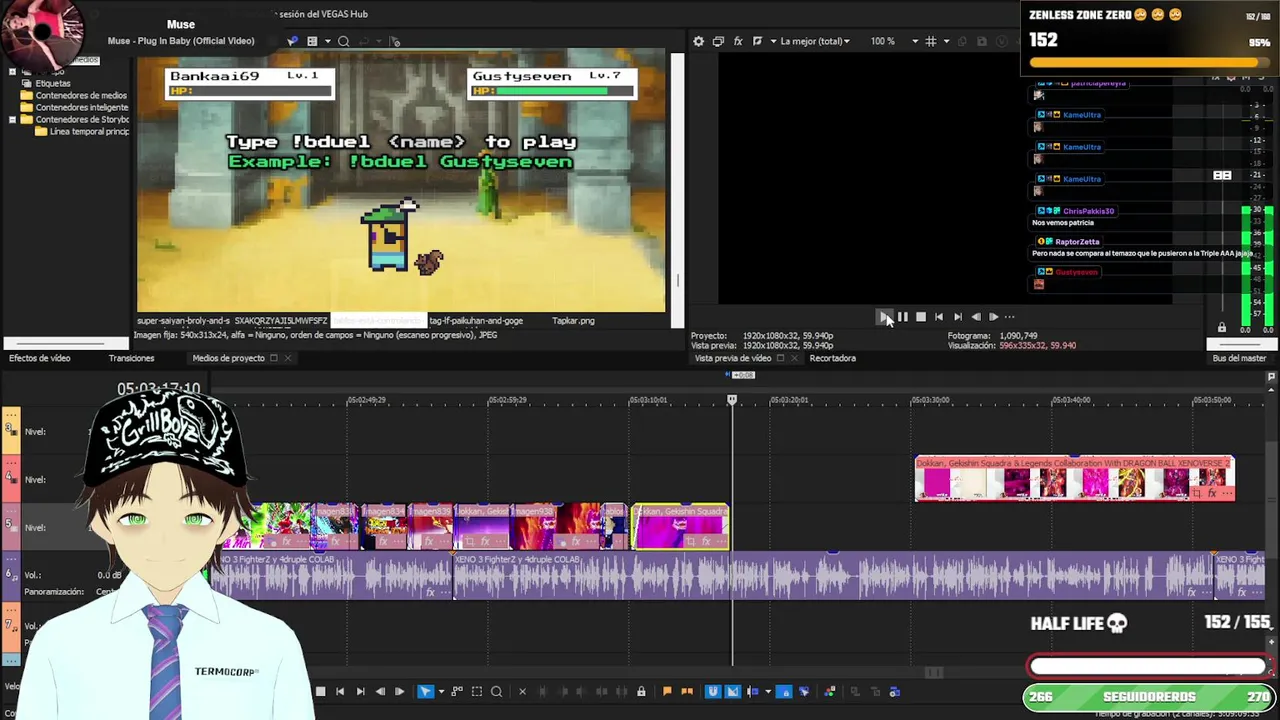Select tag-lf-paikuhan-and-goge media item
The image size is (1280, 720).
pos(476,321)
